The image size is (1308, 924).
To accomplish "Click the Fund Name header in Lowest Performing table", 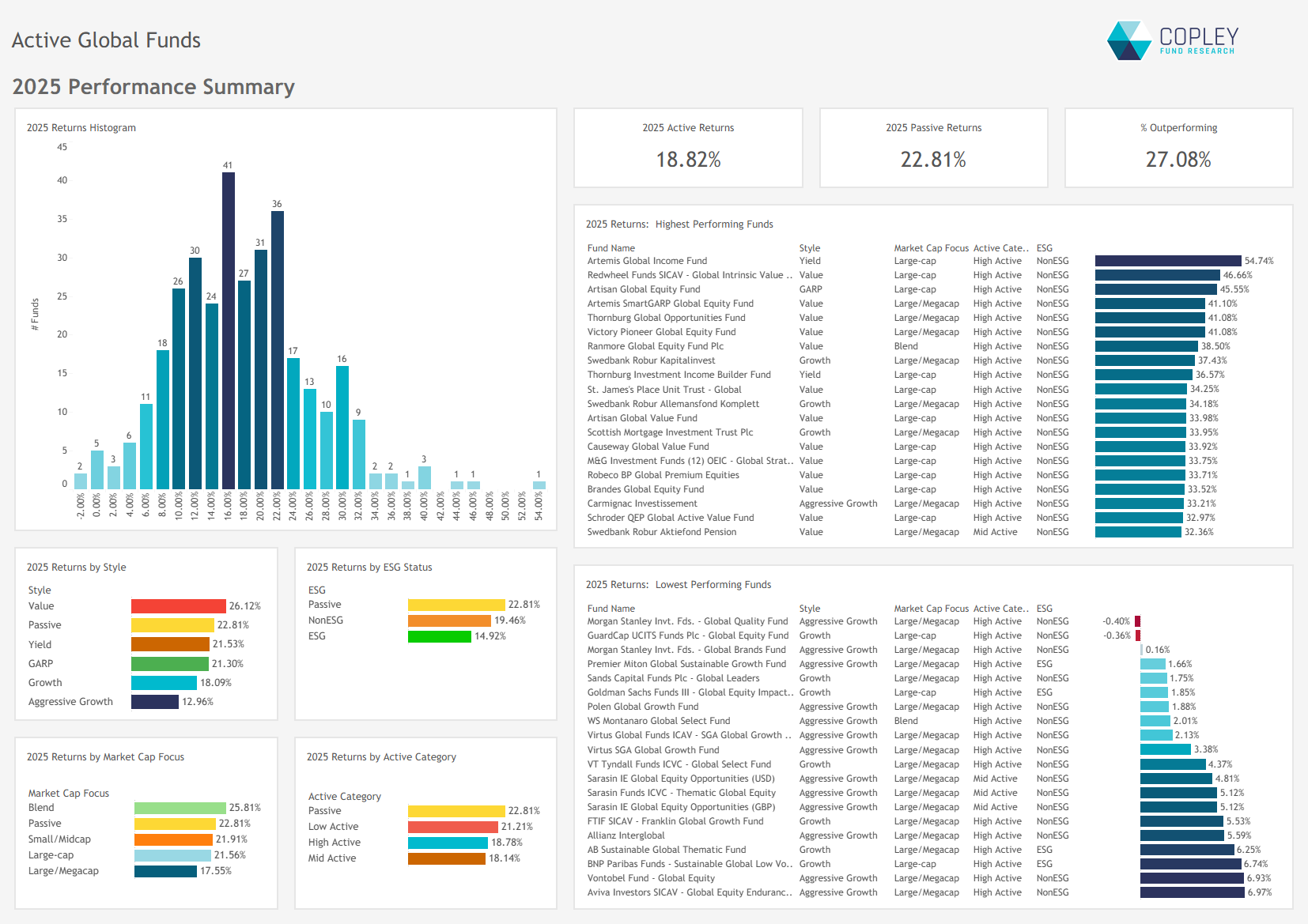I will (611, 609).
